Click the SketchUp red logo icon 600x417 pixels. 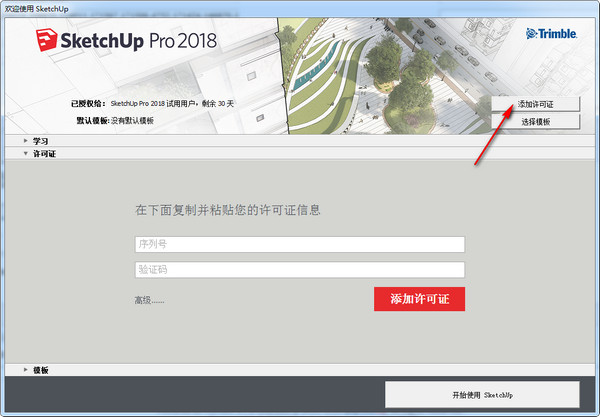click(47, 40)
